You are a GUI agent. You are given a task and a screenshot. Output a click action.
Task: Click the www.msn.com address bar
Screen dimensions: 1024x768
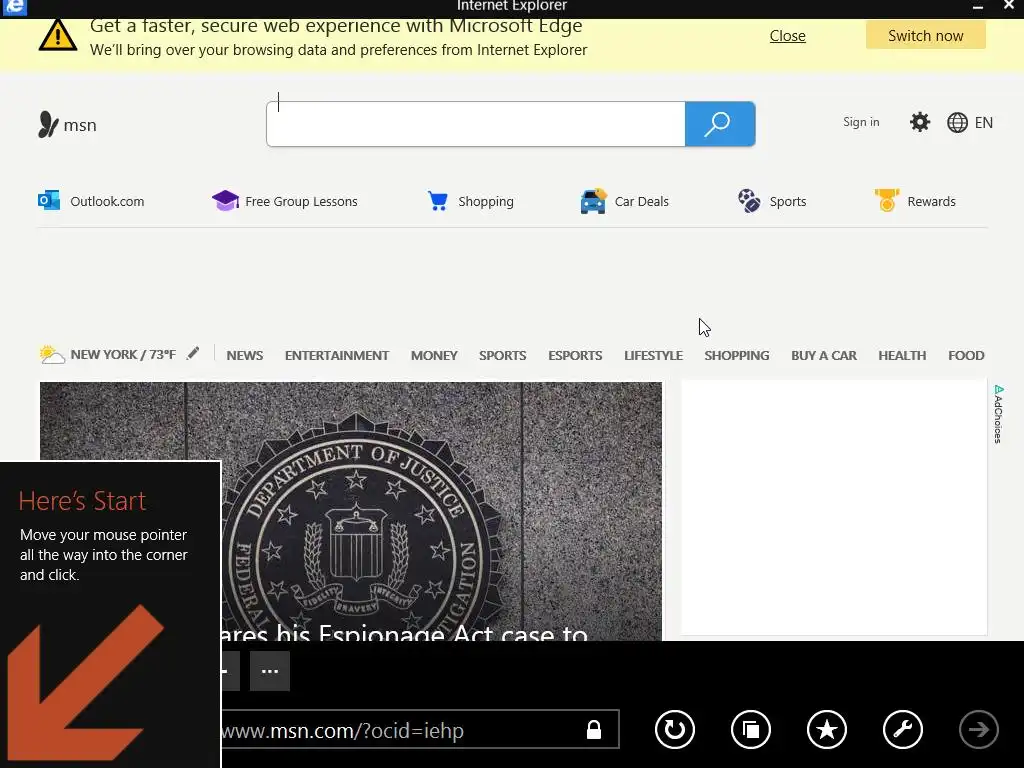coord(419,729)
